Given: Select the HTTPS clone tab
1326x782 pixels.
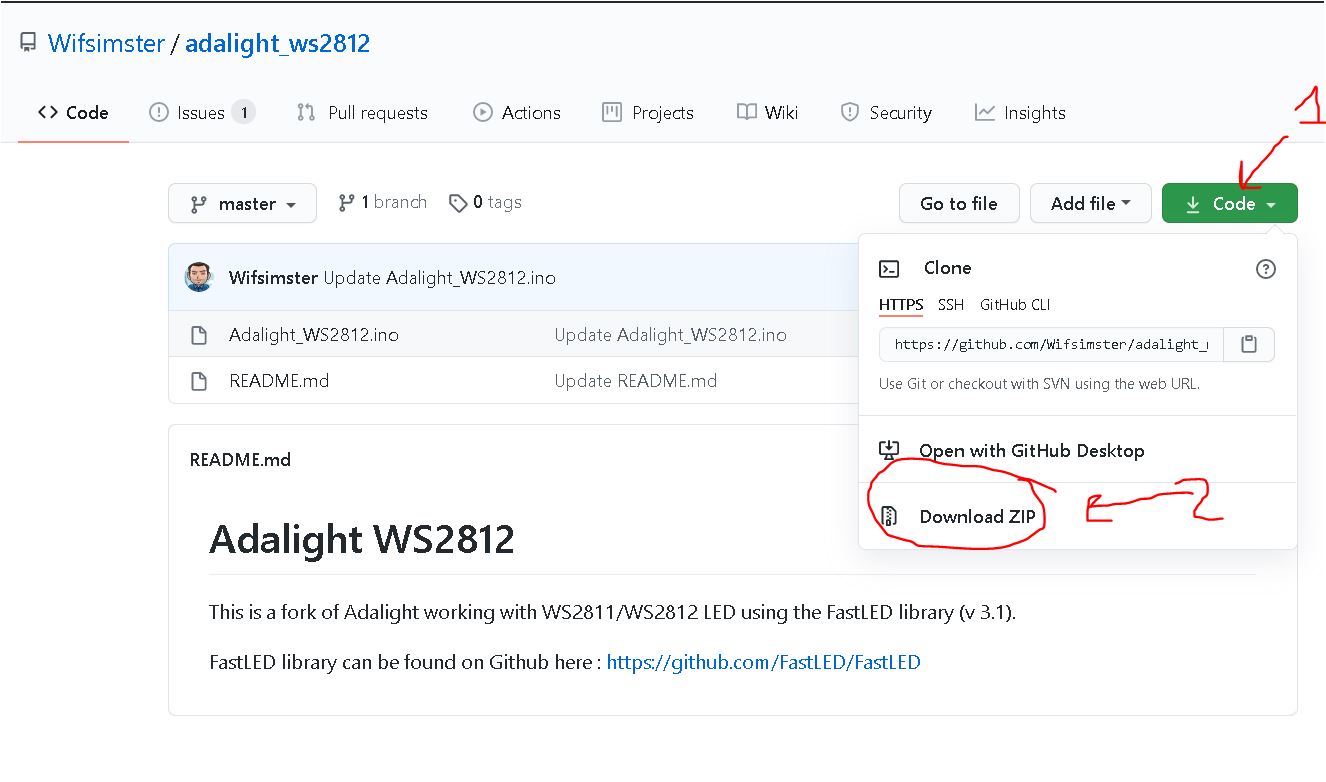Looking at the screenshot, I should pyautogui.click(x=901, y=305).
